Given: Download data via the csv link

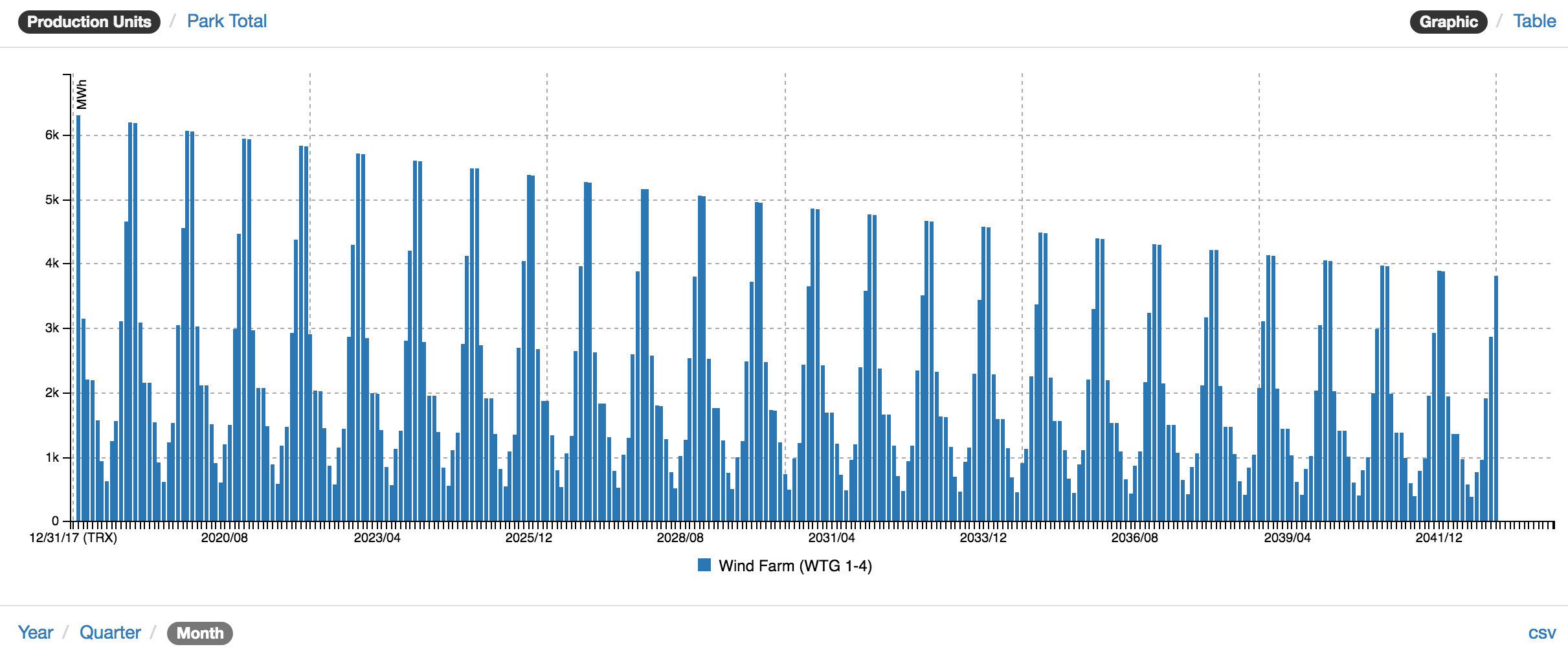Looking at the screenshot, I should pos(1542,632).
